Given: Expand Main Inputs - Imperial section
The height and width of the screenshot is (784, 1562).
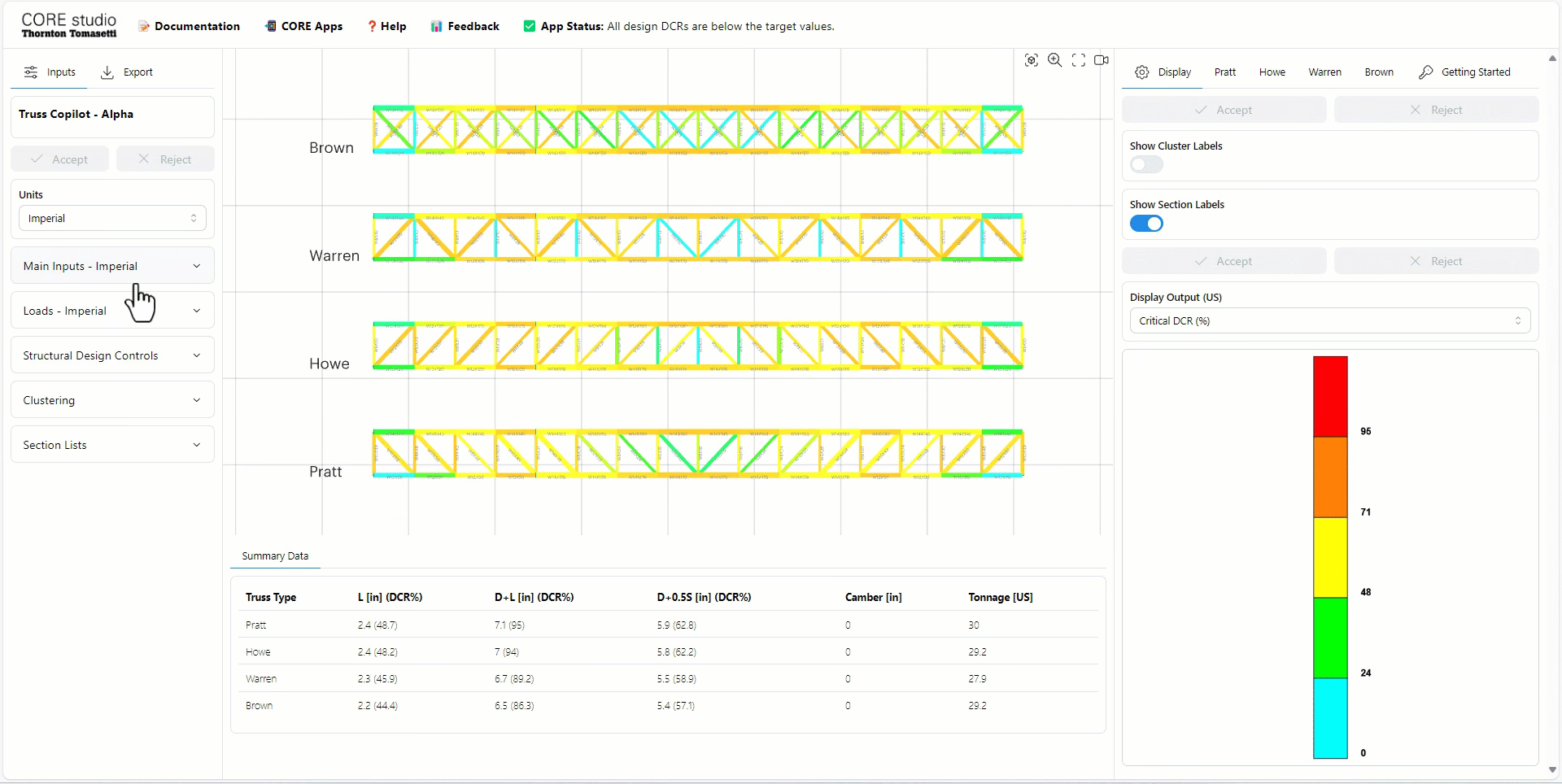Looking at the screenshot, I should click(112, 266).
